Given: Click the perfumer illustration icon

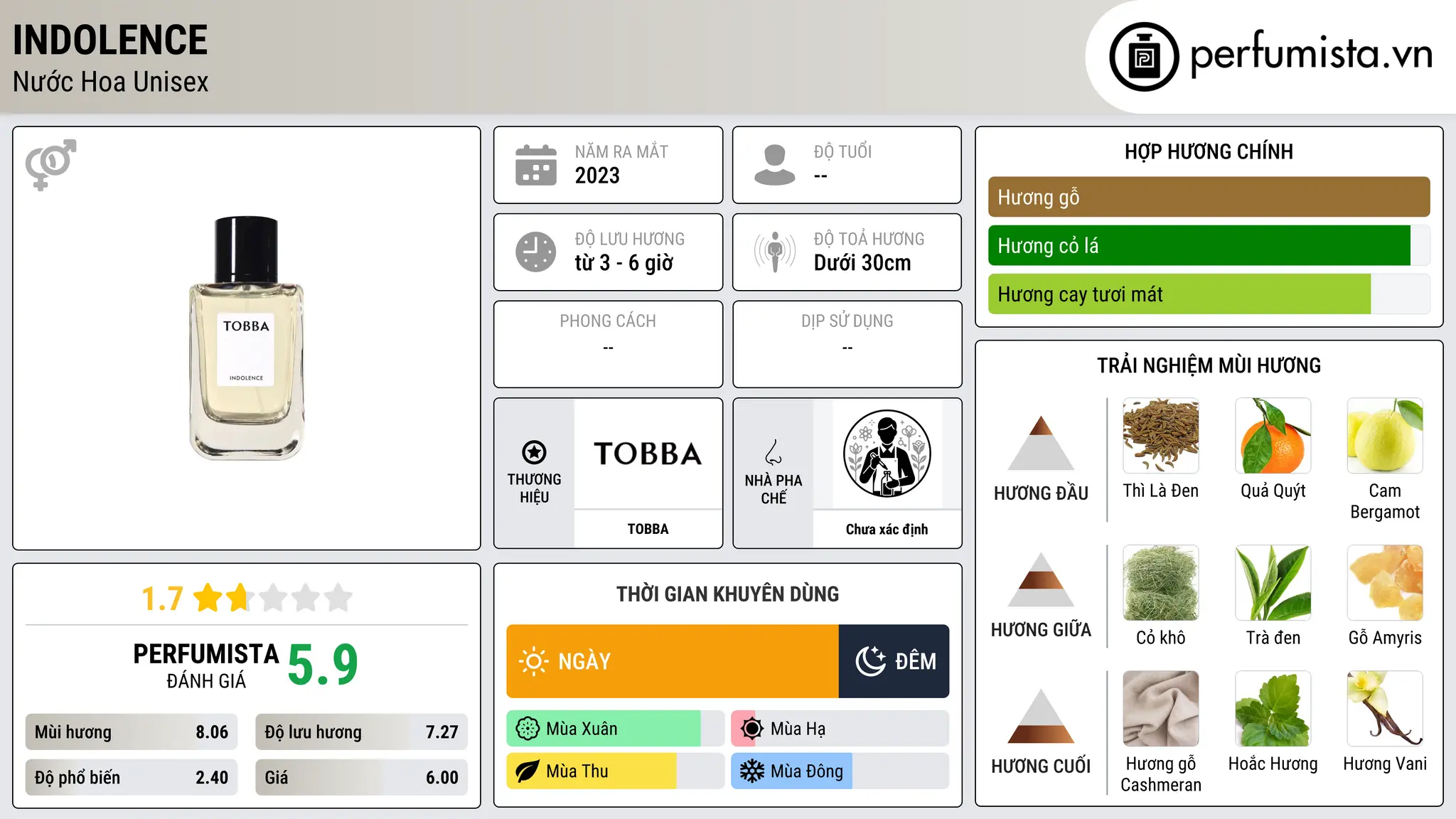Looking at the screenshot, I should 887,454.
